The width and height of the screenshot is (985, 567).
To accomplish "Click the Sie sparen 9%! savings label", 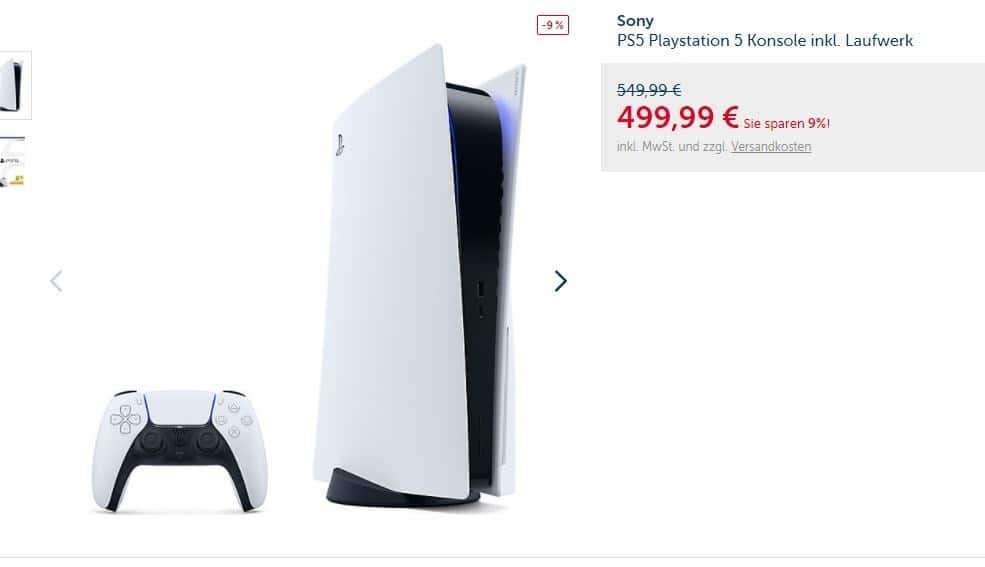I will point(786,124).
